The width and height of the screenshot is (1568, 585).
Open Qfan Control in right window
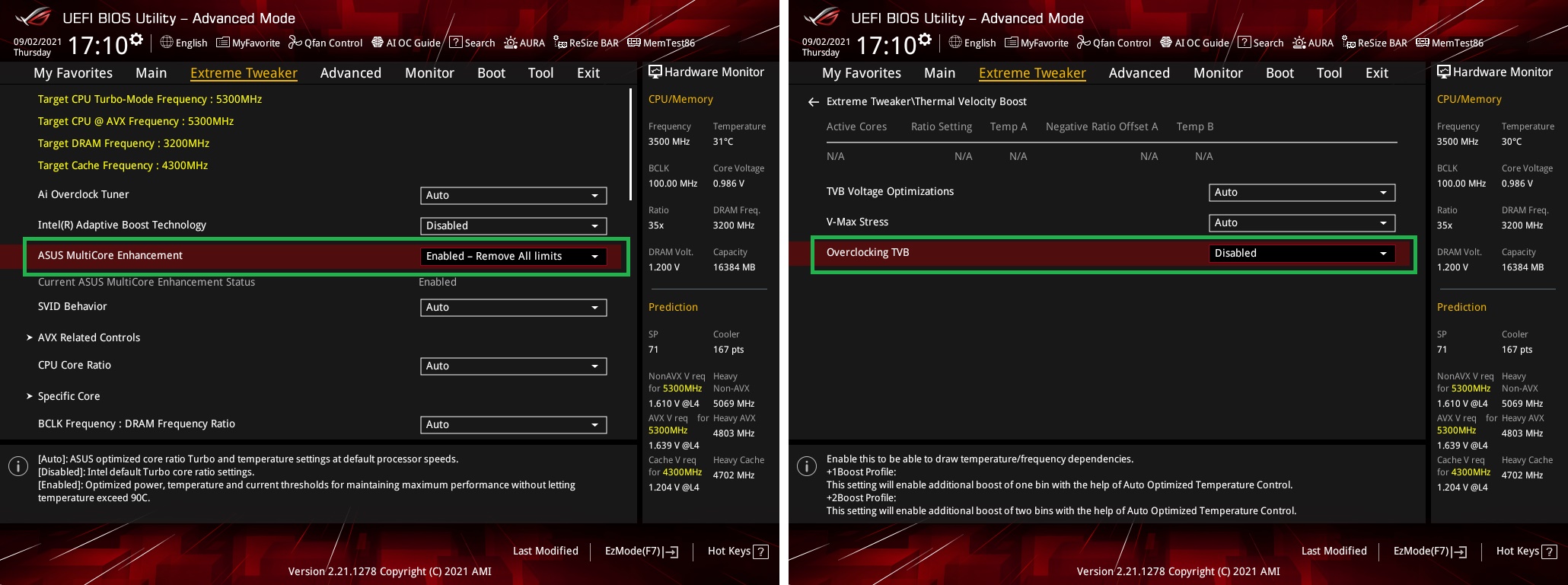point(1114,43)
